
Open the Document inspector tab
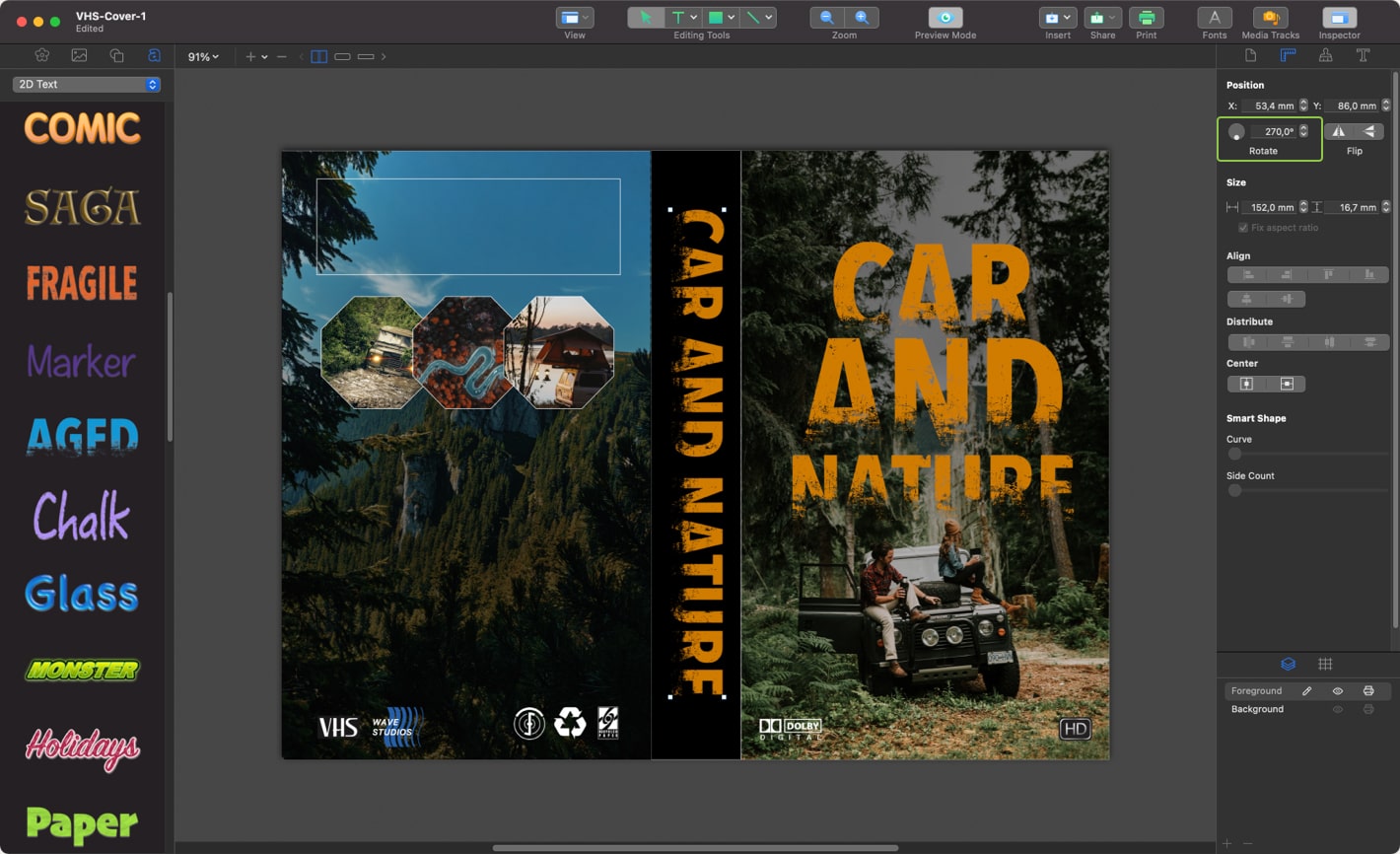pos(1250,56)
